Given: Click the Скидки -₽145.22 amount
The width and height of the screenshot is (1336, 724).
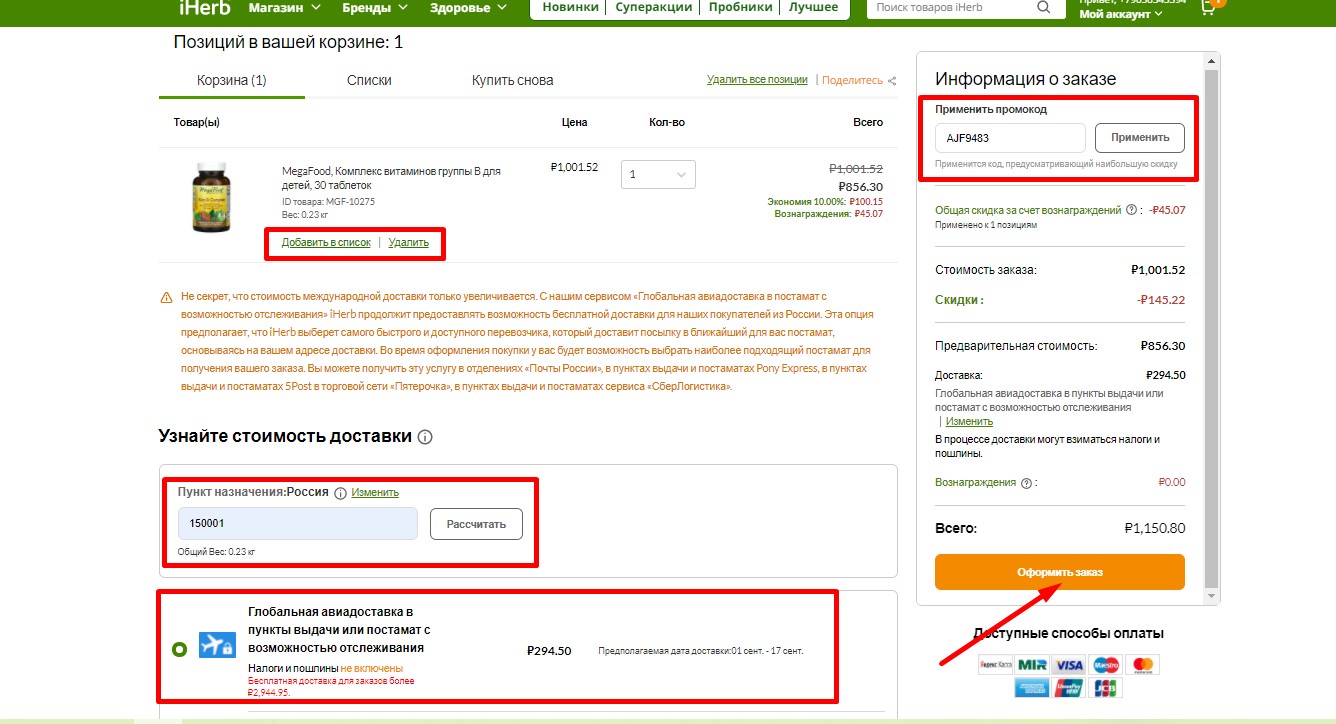Looking at the screenshot, I should pyautogui.click(x=1161, y=300).
